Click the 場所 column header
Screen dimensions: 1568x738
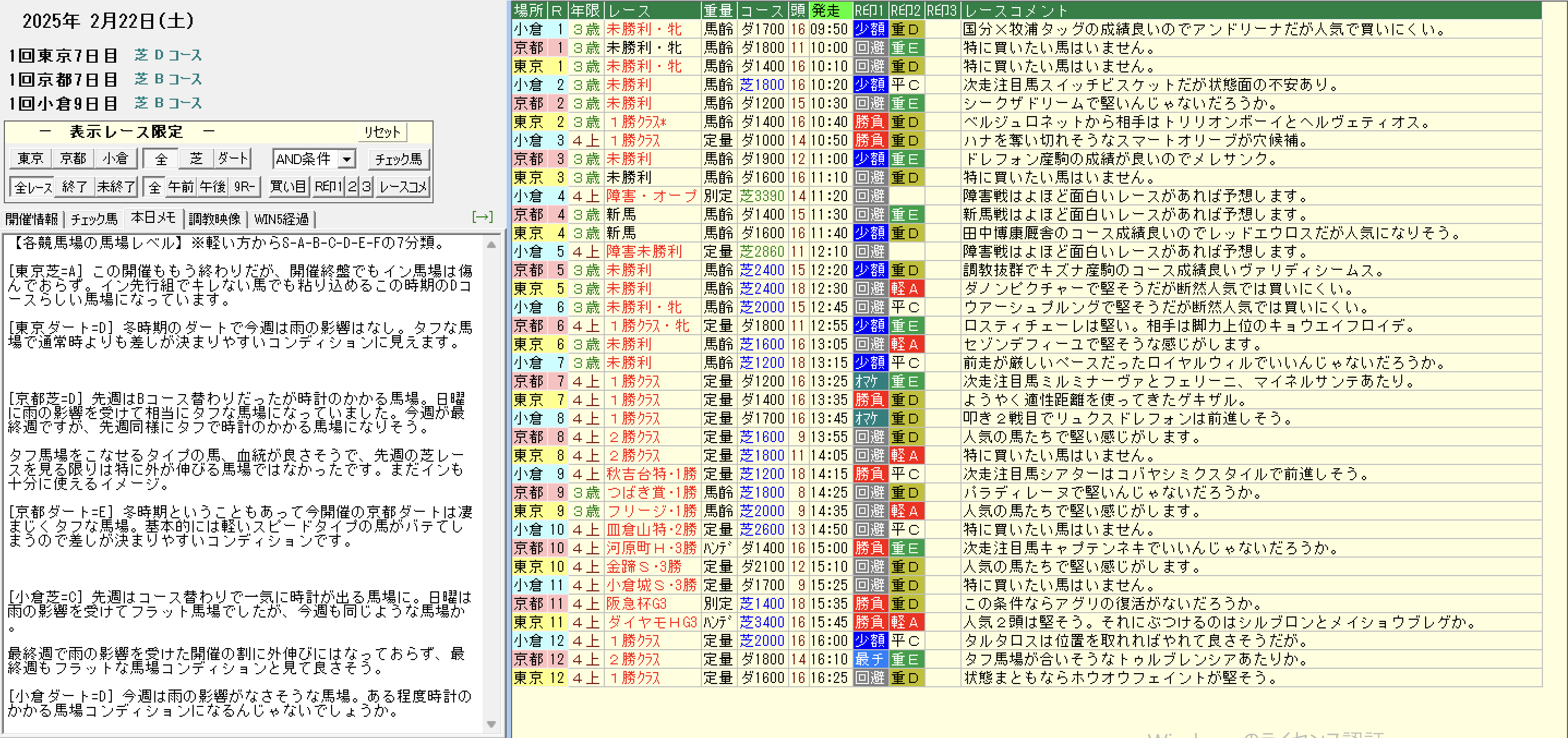(x=529, y=10)
